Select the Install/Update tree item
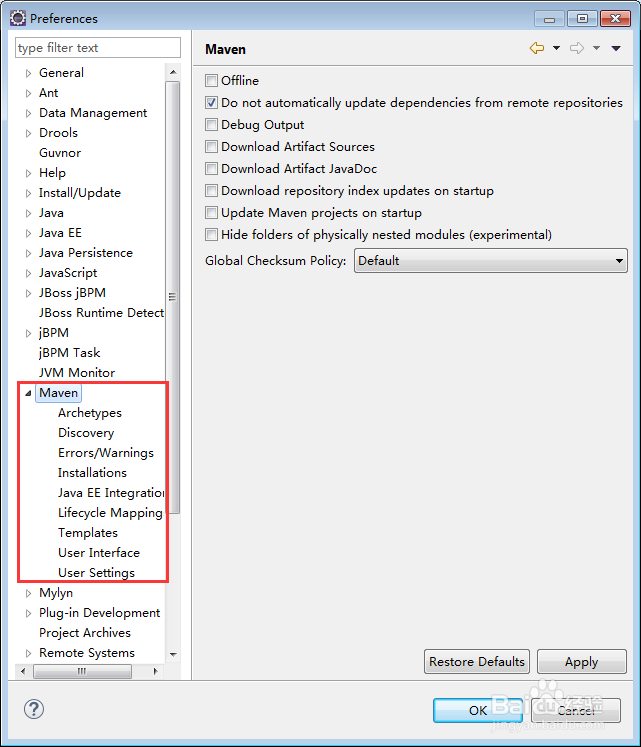641x747 pixels. 80,192
